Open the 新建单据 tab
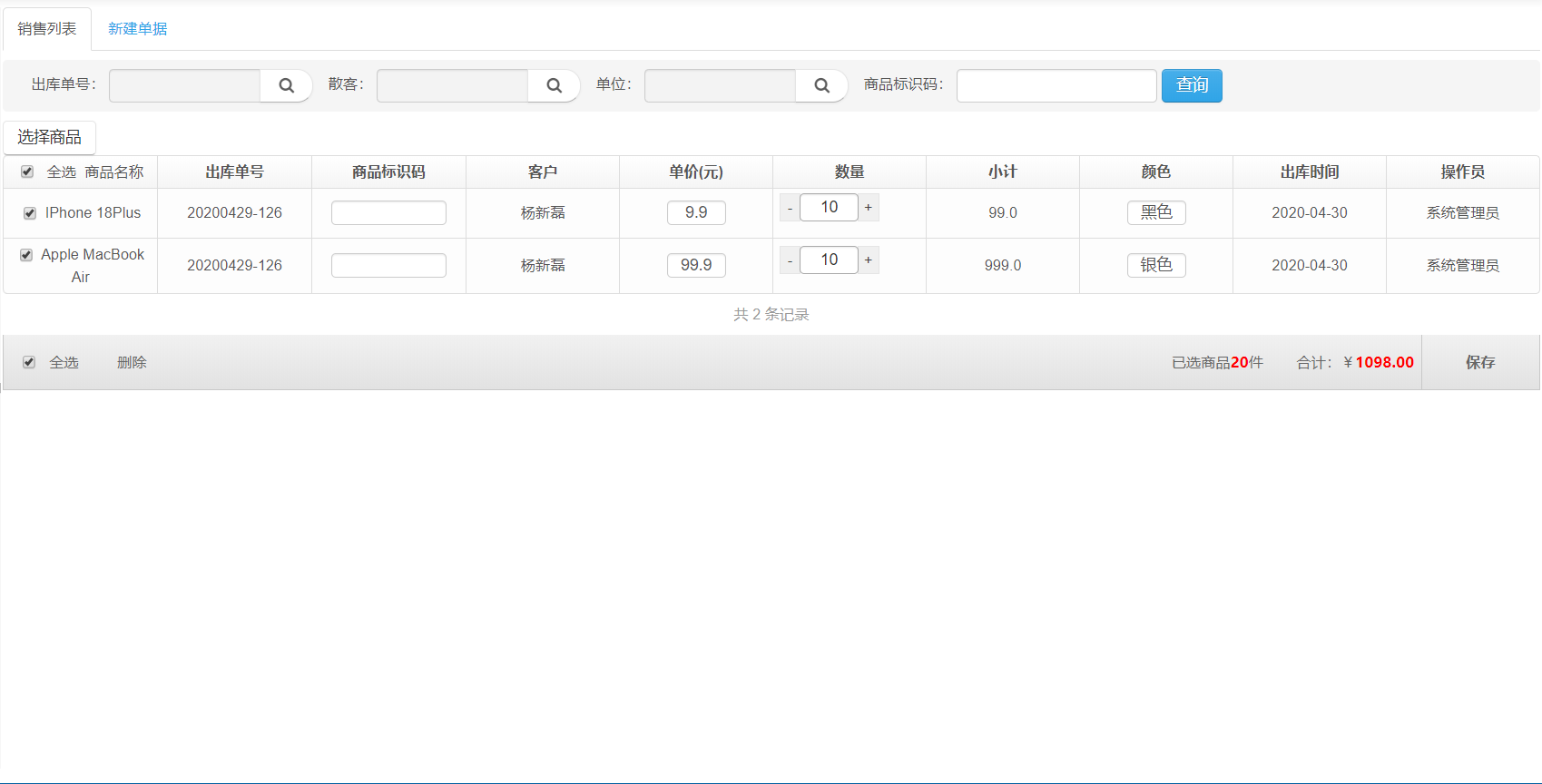The image size is (1542, 784). [x=138, y=29]
